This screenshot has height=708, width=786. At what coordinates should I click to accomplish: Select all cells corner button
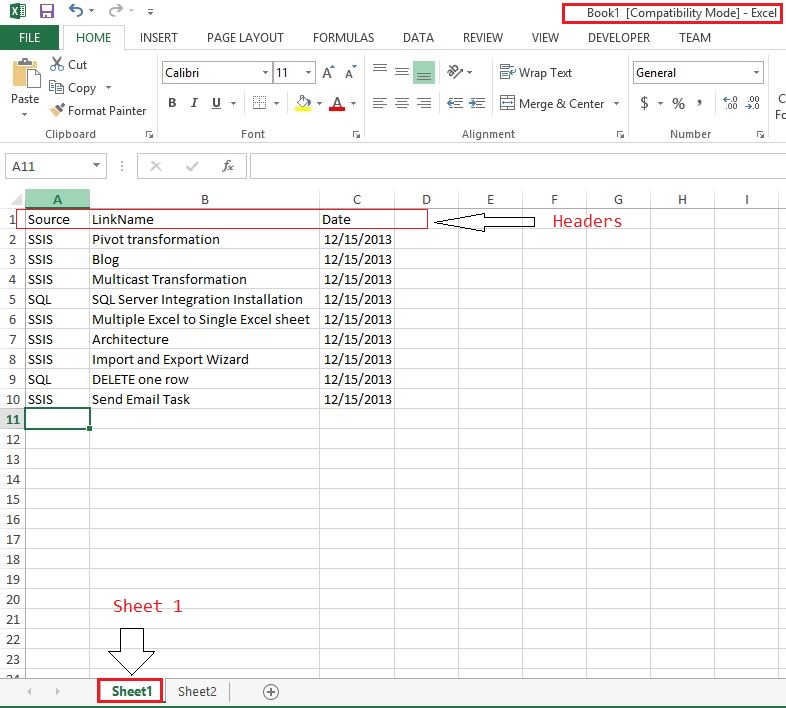pyautogui.click(x=14, y=199)
